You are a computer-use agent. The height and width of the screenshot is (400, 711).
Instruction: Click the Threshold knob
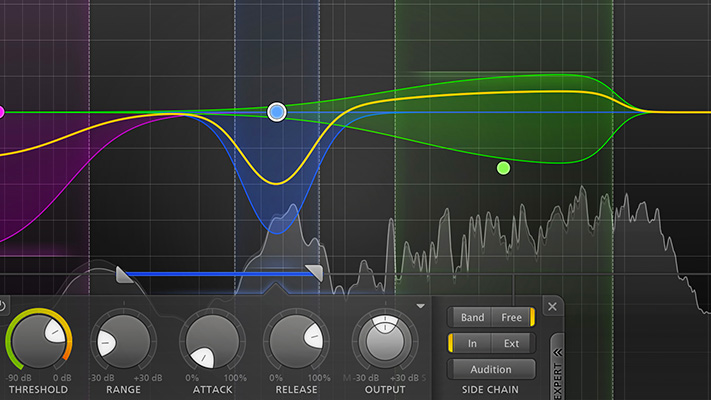(38, 343)
